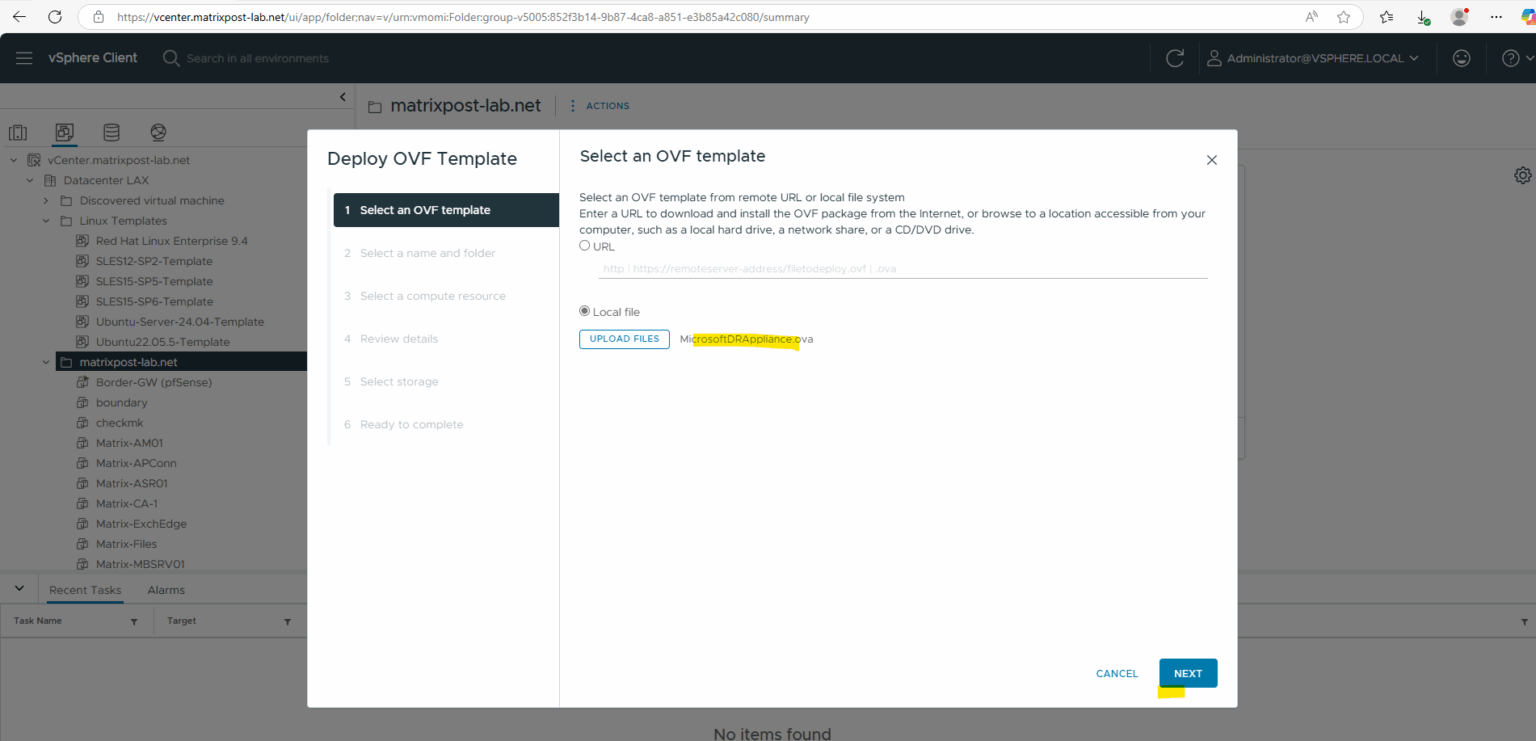Select the Local file radio button
This screenshot has width=1536, height=741.
click(x=584, y=310)
